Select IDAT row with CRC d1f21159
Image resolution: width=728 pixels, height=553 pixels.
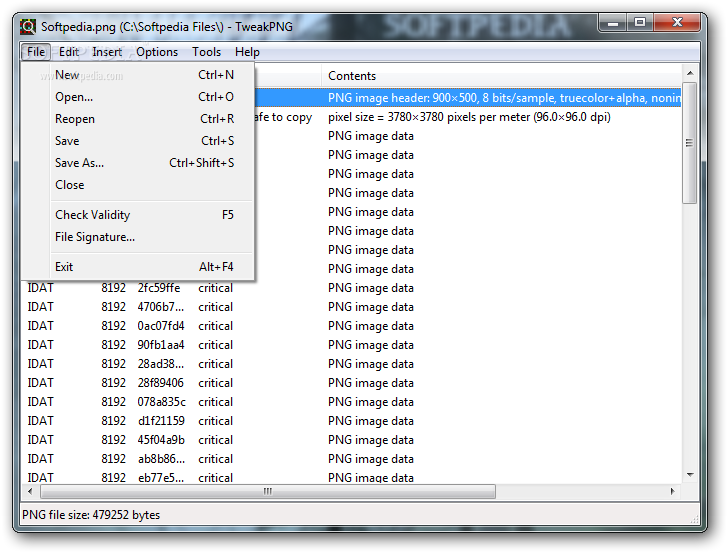(x=351, y=421)
